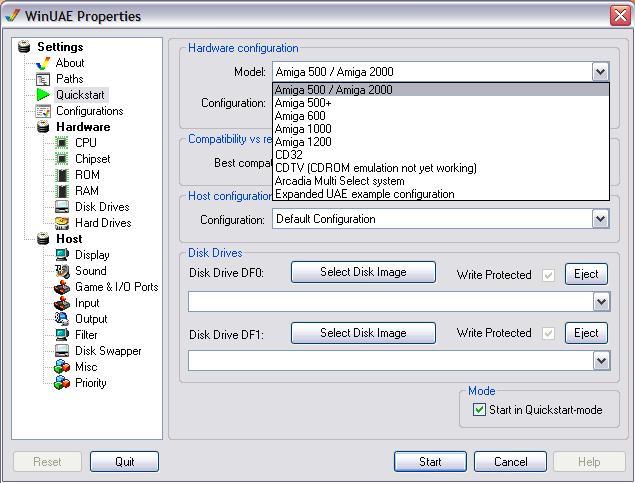Screen dimensions: 635x483
Task: Click the WinUAE title bar logo icon
Action: [13, 16]
